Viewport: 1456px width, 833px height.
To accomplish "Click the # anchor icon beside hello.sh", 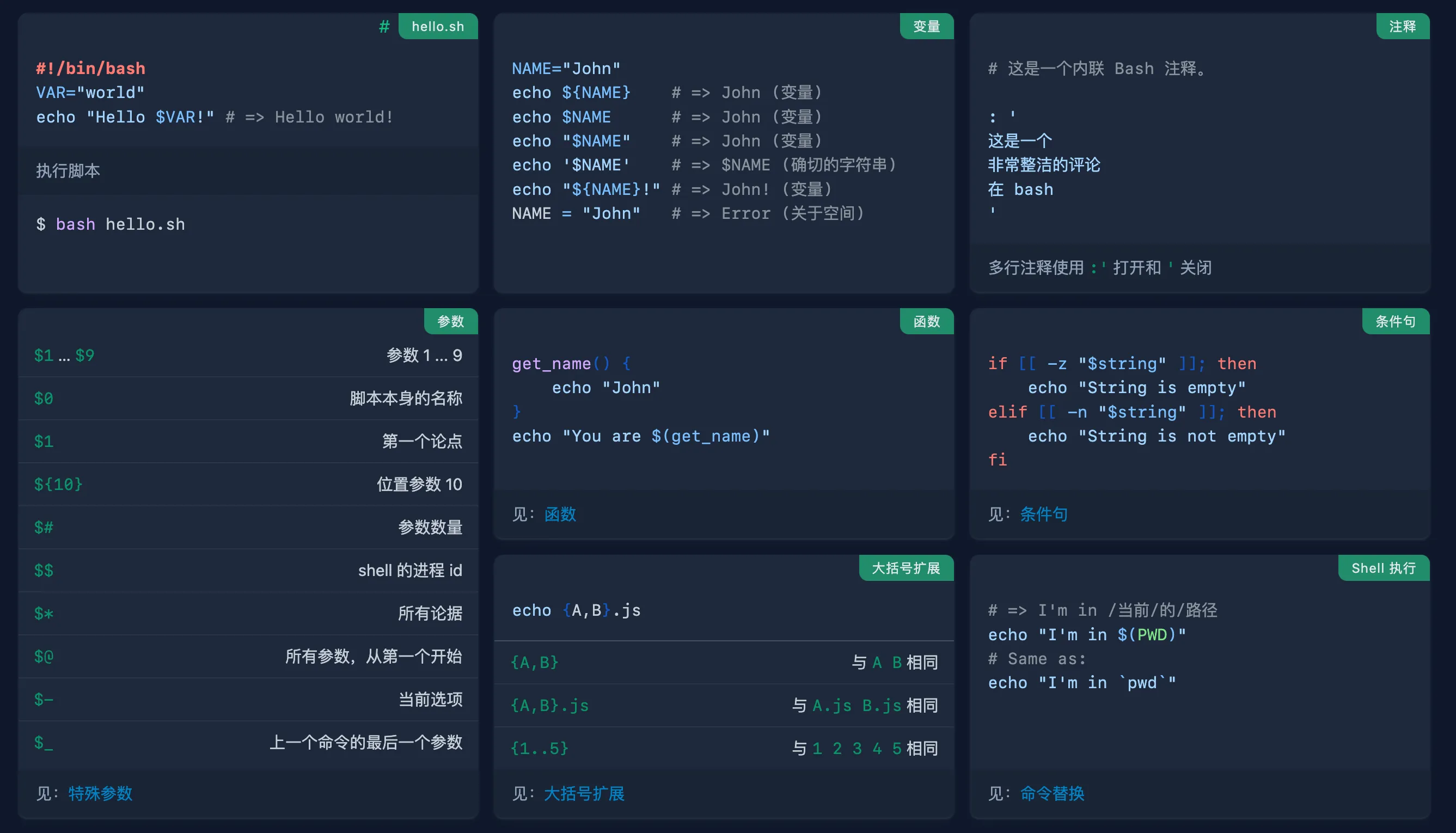I will [x=384, y=26].
